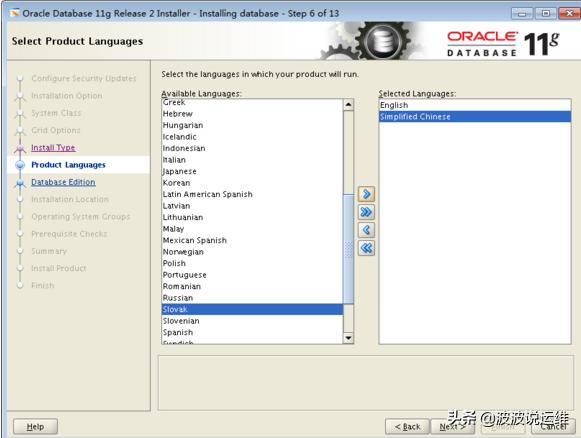
Task: Add all languages with double right arrow
Action: tap(366, 212)
